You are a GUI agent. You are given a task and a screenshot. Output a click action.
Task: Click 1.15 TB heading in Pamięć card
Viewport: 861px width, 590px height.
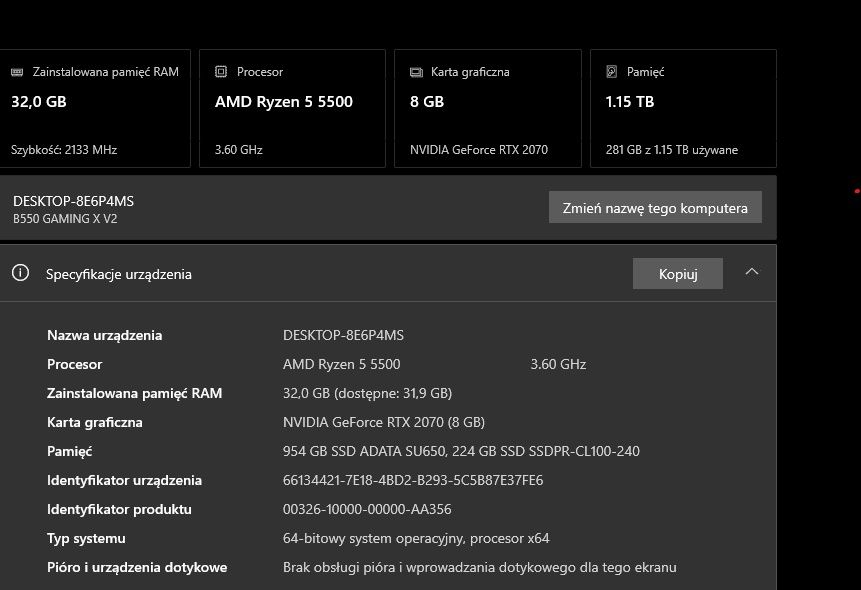(630, 102)
